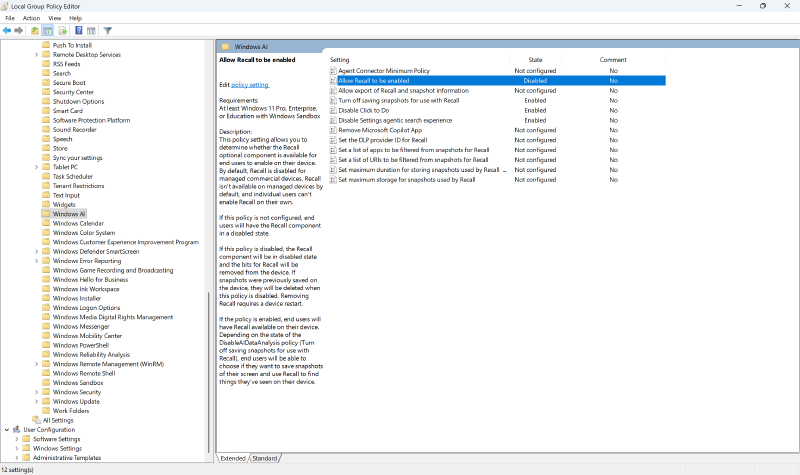800x475 pixels.
Task: Click the folder icon next to Search
Action: [46, 73]
